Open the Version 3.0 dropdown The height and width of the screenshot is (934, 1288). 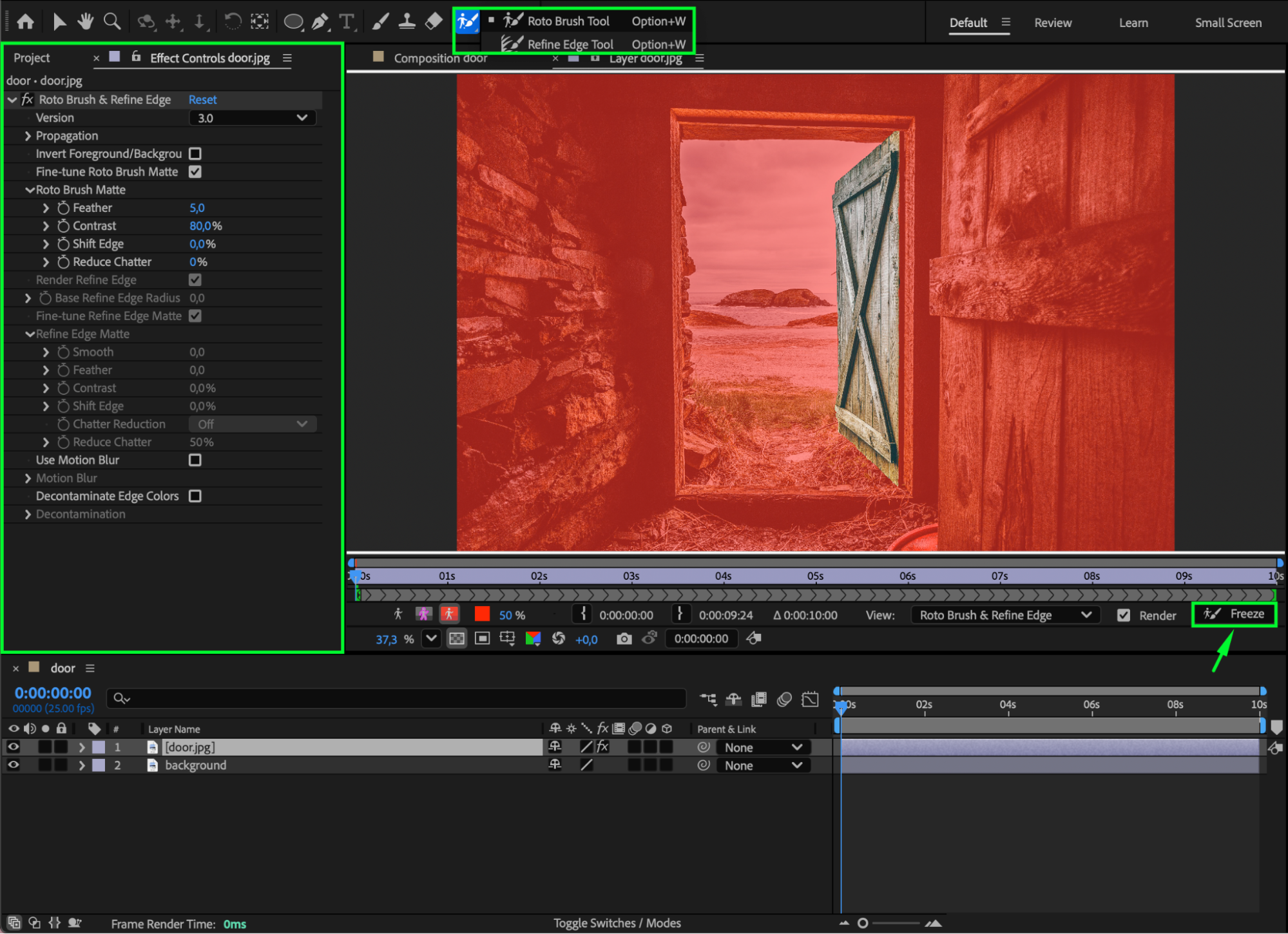[x=252, y=118]
